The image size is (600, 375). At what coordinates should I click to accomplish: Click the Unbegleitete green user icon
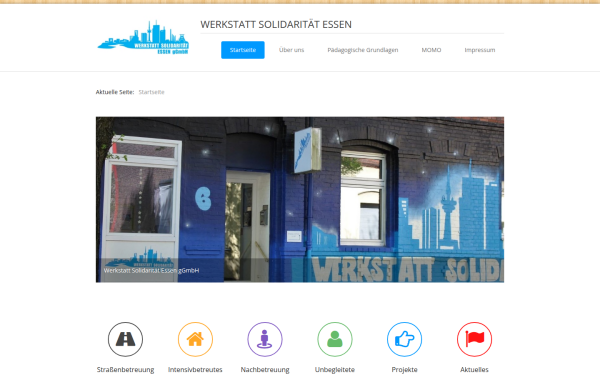click(335, 339)
